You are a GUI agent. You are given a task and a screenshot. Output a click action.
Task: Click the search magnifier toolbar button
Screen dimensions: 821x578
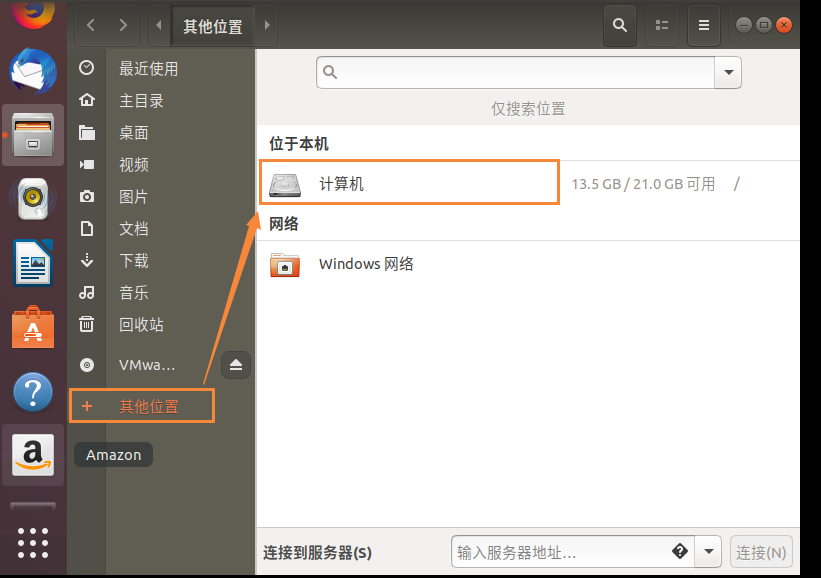620,25
